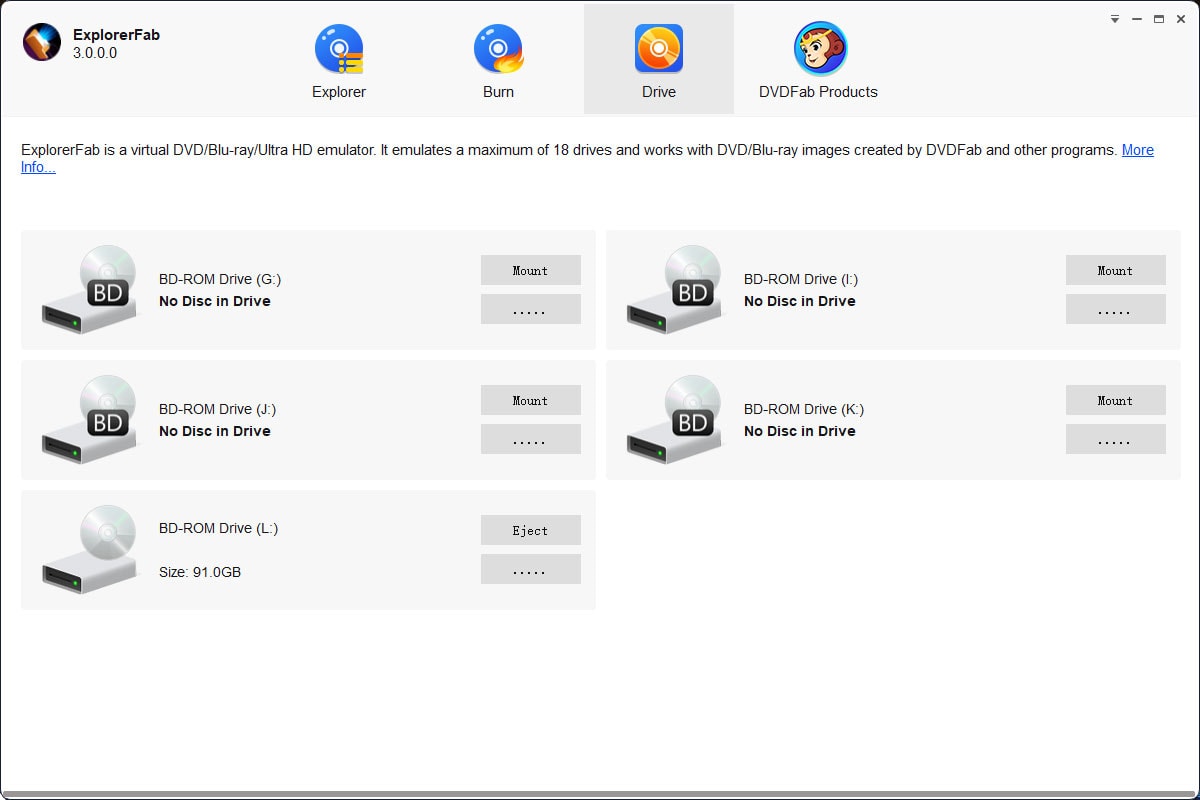Switch to the Drive tab label

(659, 92)
